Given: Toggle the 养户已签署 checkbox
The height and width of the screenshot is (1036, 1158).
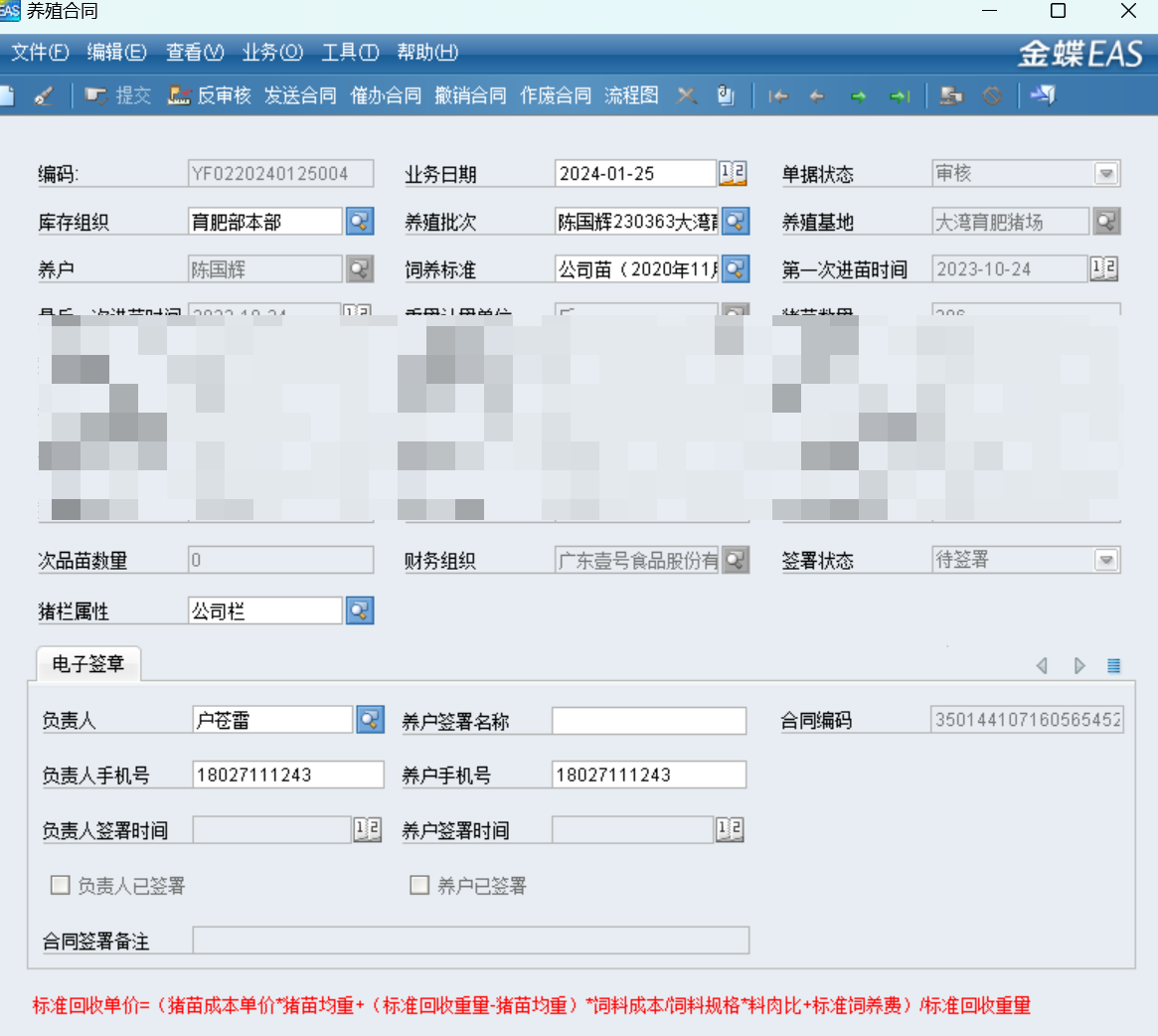Looking at the screenshot, I should pos(419,885).
